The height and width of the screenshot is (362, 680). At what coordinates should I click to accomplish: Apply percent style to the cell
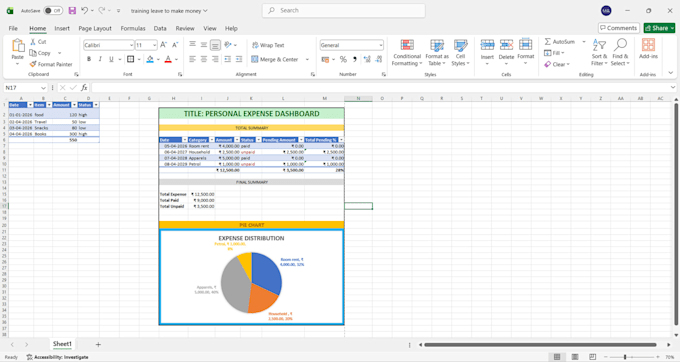coord(343,59)
